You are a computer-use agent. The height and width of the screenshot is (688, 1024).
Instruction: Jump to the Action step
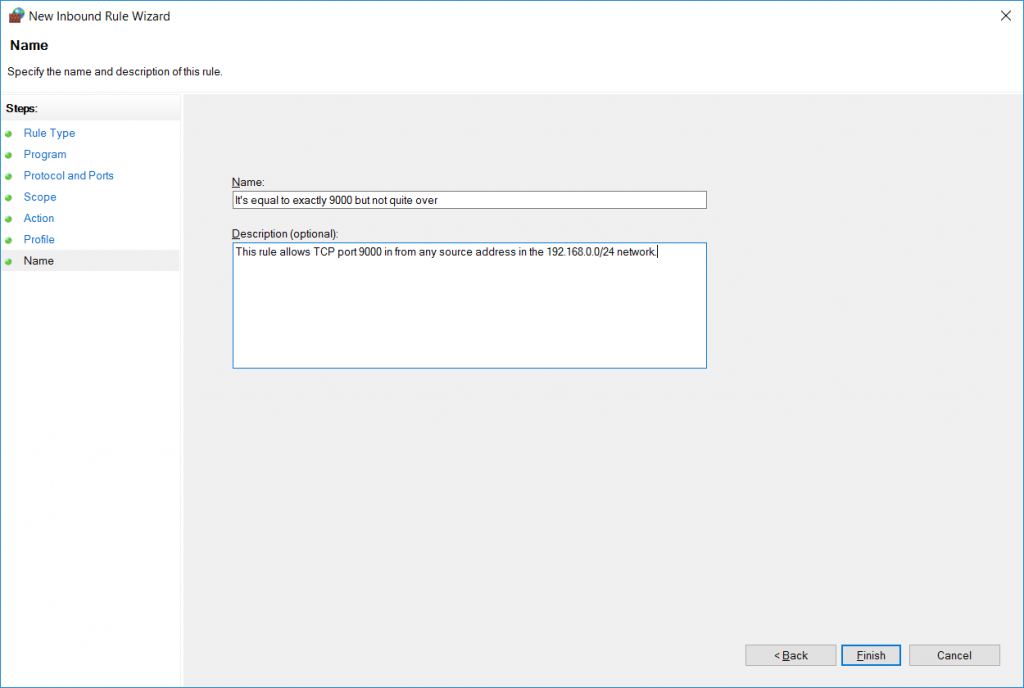tap(38, 218)
